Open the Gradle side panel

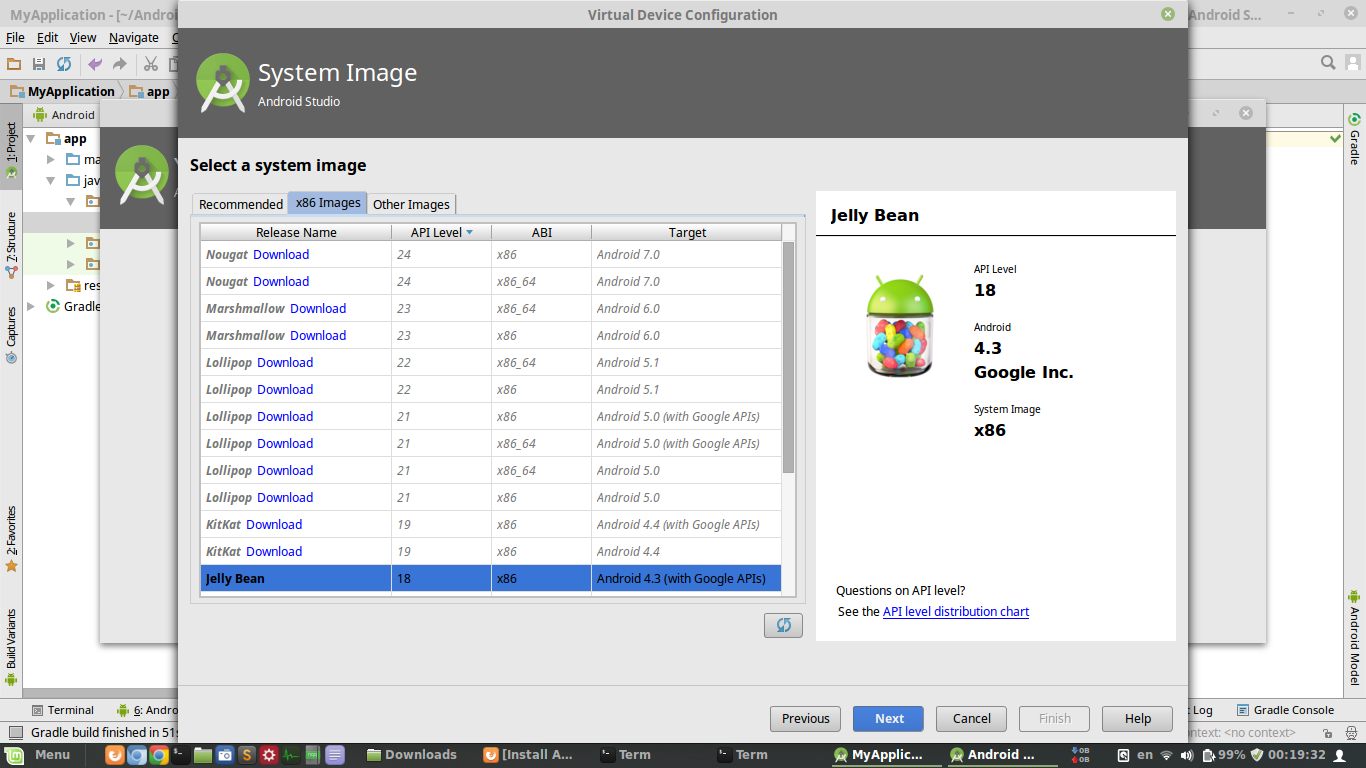[1355, 138]
